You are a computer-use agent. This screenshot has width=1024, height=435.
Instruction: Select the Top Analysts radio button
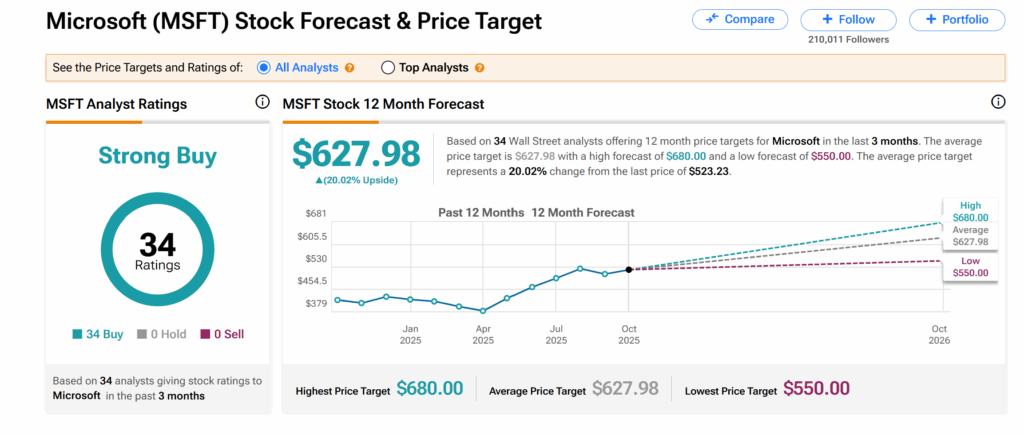388,68
